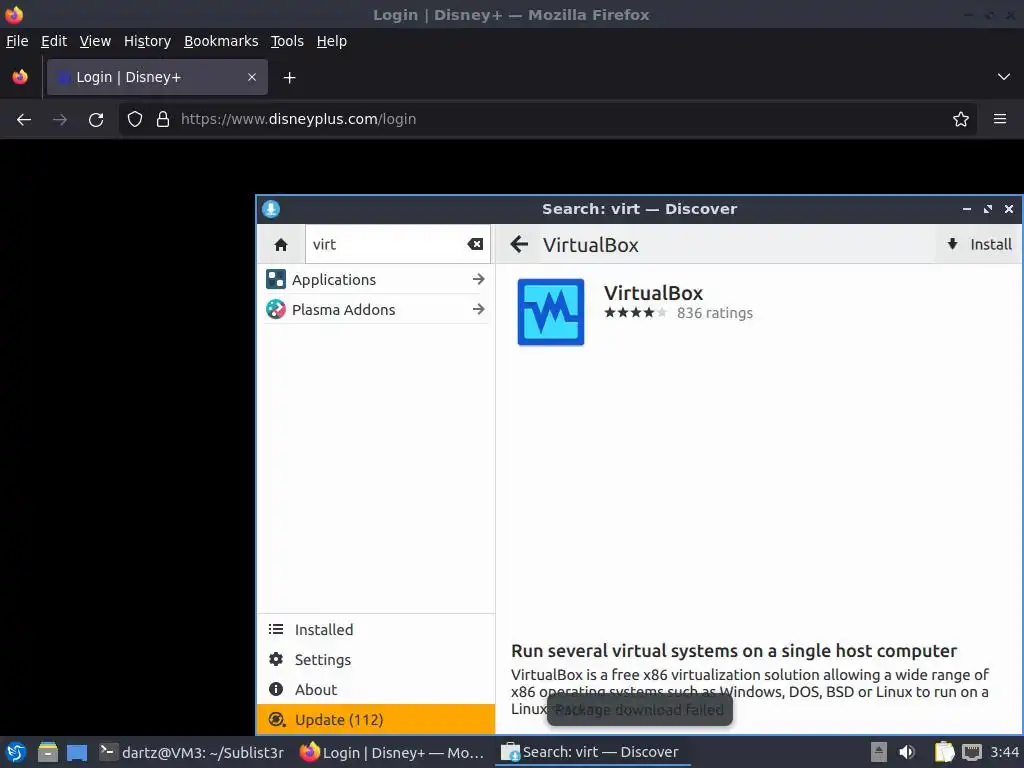Screen dimensions: 1024x768
Task: Open the Lubuntu application launcher menu
Action: click(16, 752)
